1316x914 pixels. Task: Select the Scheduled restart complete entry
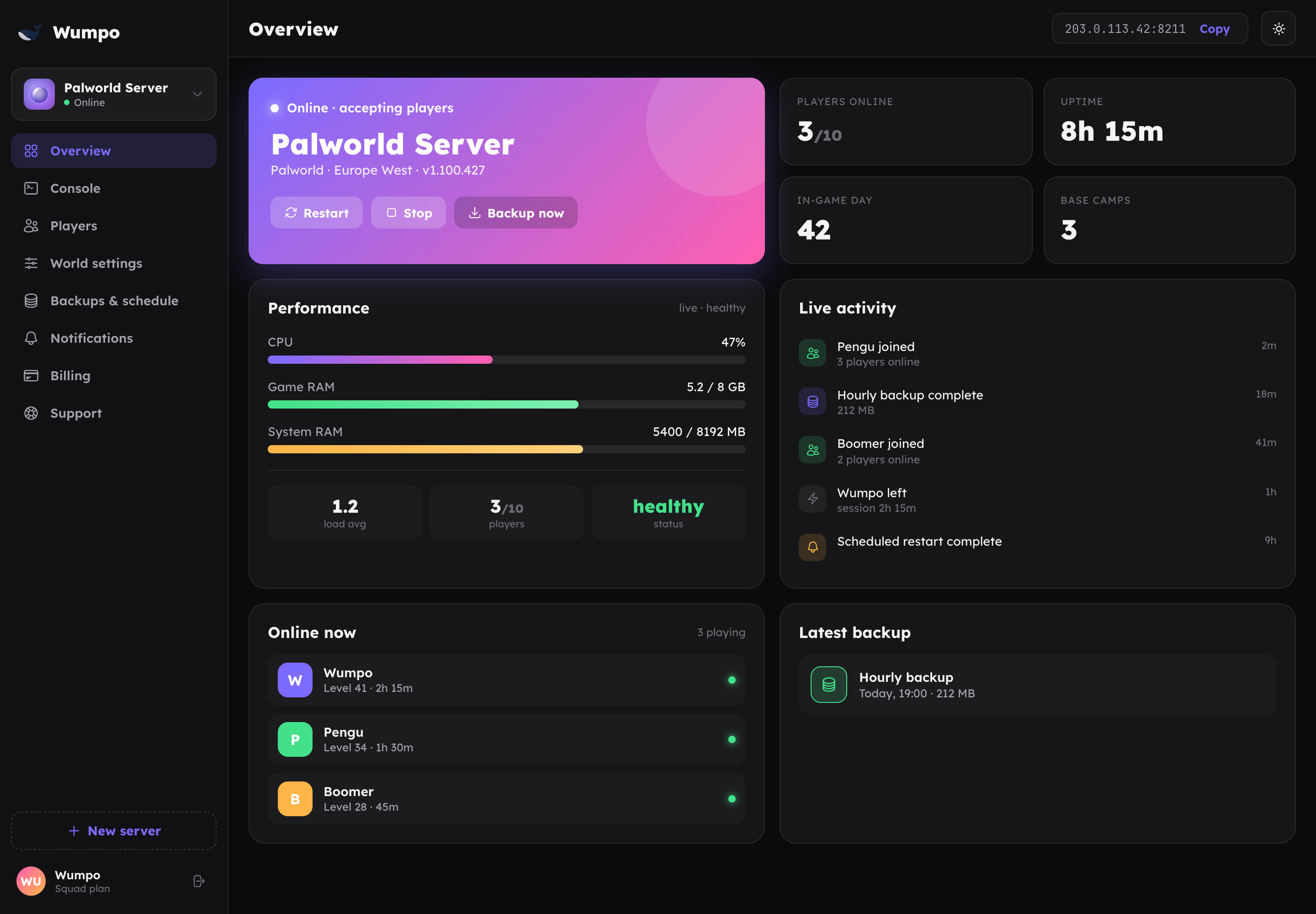pos(1037,547)
